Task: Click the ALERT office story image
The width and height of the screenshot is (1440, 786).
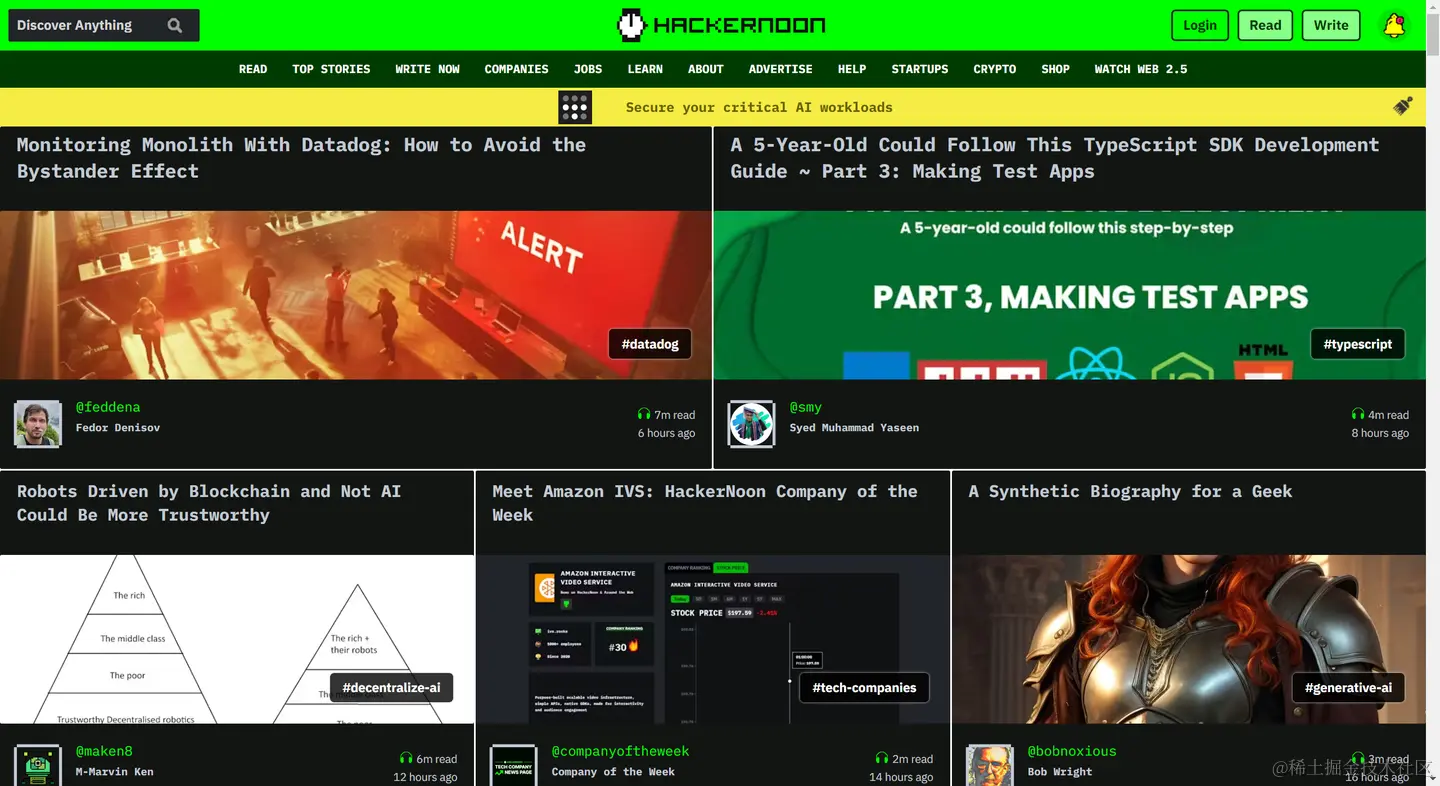Action: (x=355, y=295)
